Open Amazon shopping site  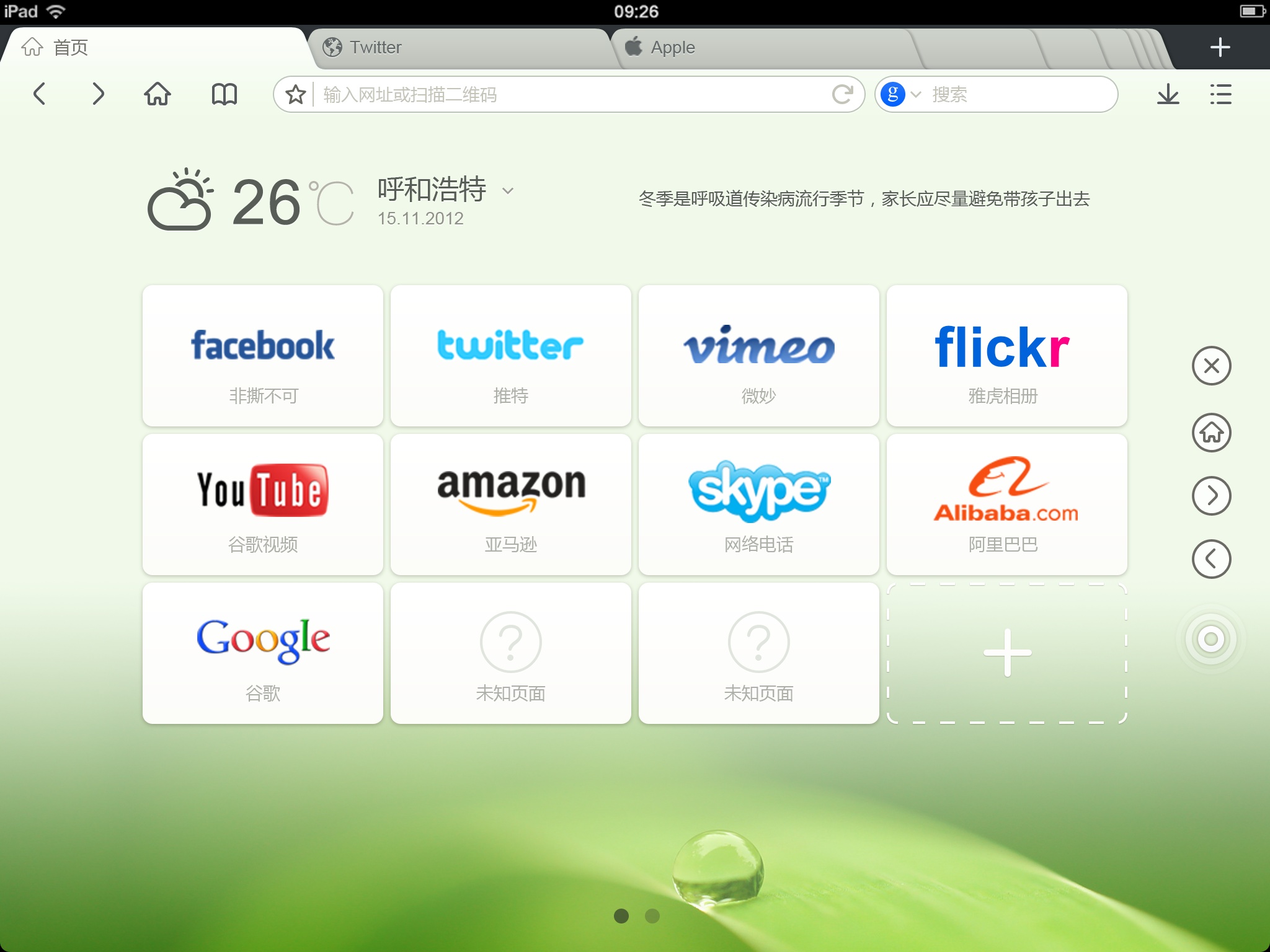[x=510, y=500]
